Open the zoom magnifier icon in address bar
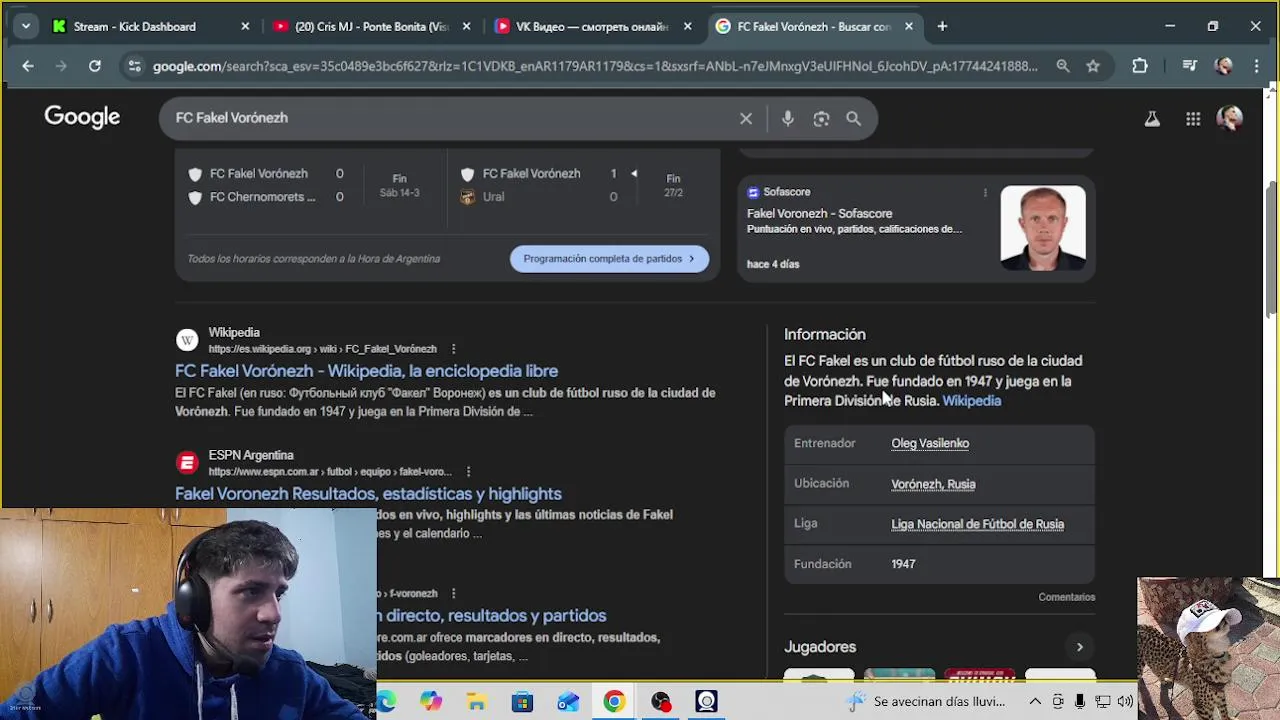1280x720 pixels. 1063,66
